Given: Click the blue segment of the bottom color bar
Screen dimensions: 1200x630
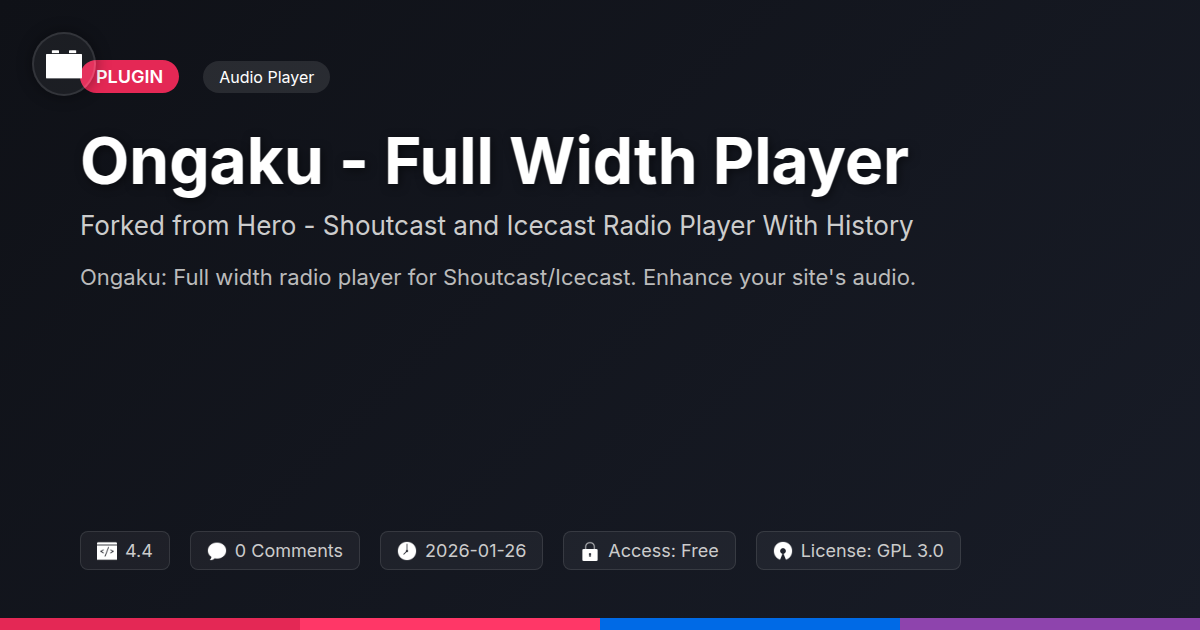Looking at the screenshot, I should click(x=750, y=624).
